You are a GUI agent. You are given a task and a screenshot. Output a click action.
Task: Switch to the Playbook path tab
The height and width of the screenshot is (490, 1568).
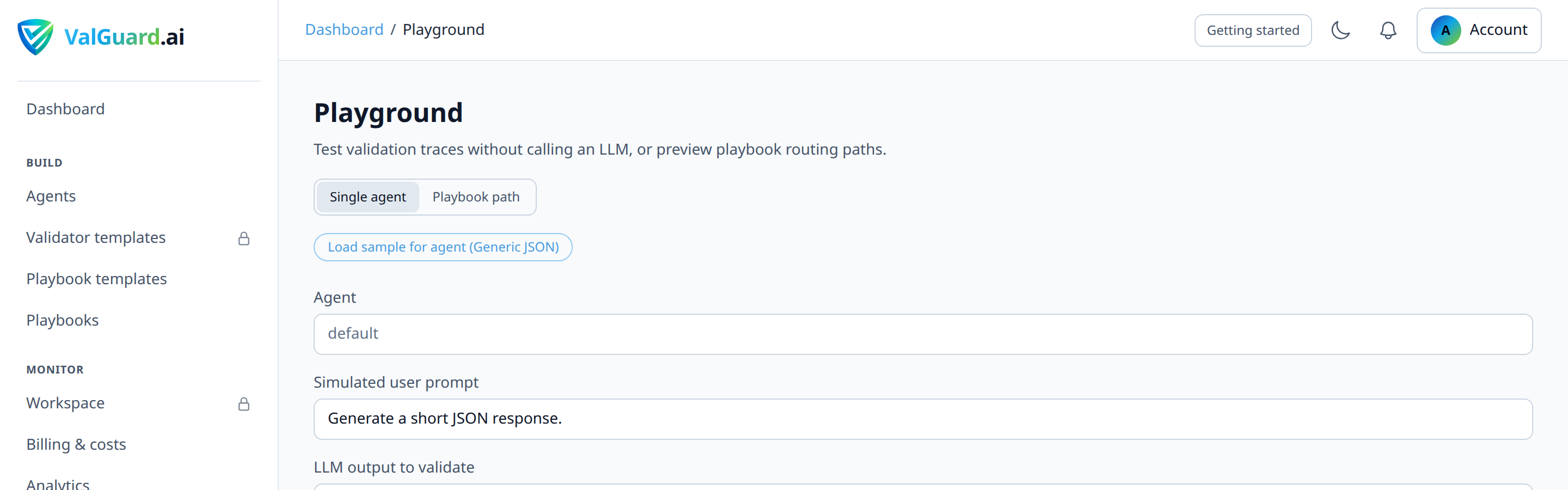click(476, 197)
